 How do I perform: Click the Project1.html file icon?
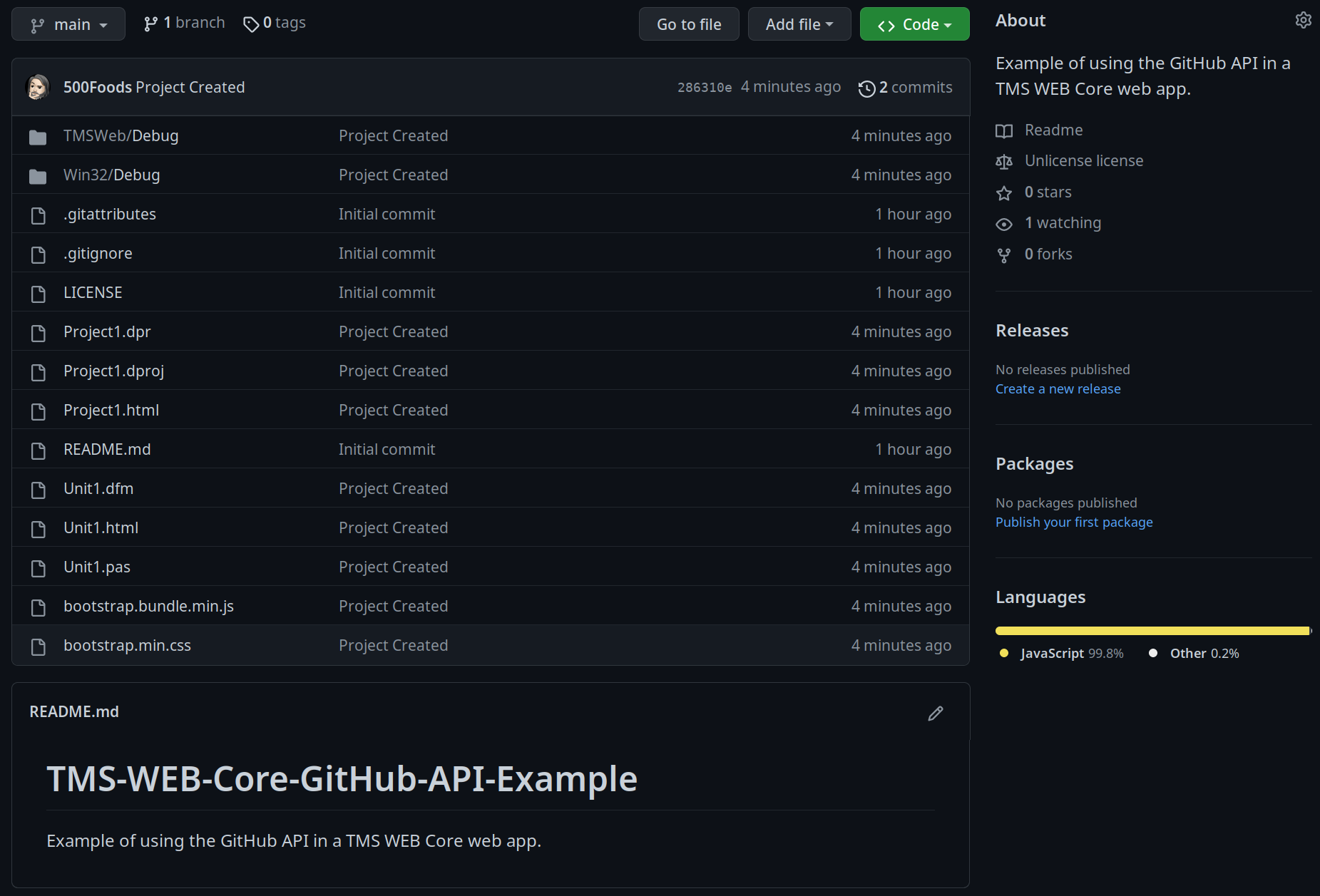point(39,411)
